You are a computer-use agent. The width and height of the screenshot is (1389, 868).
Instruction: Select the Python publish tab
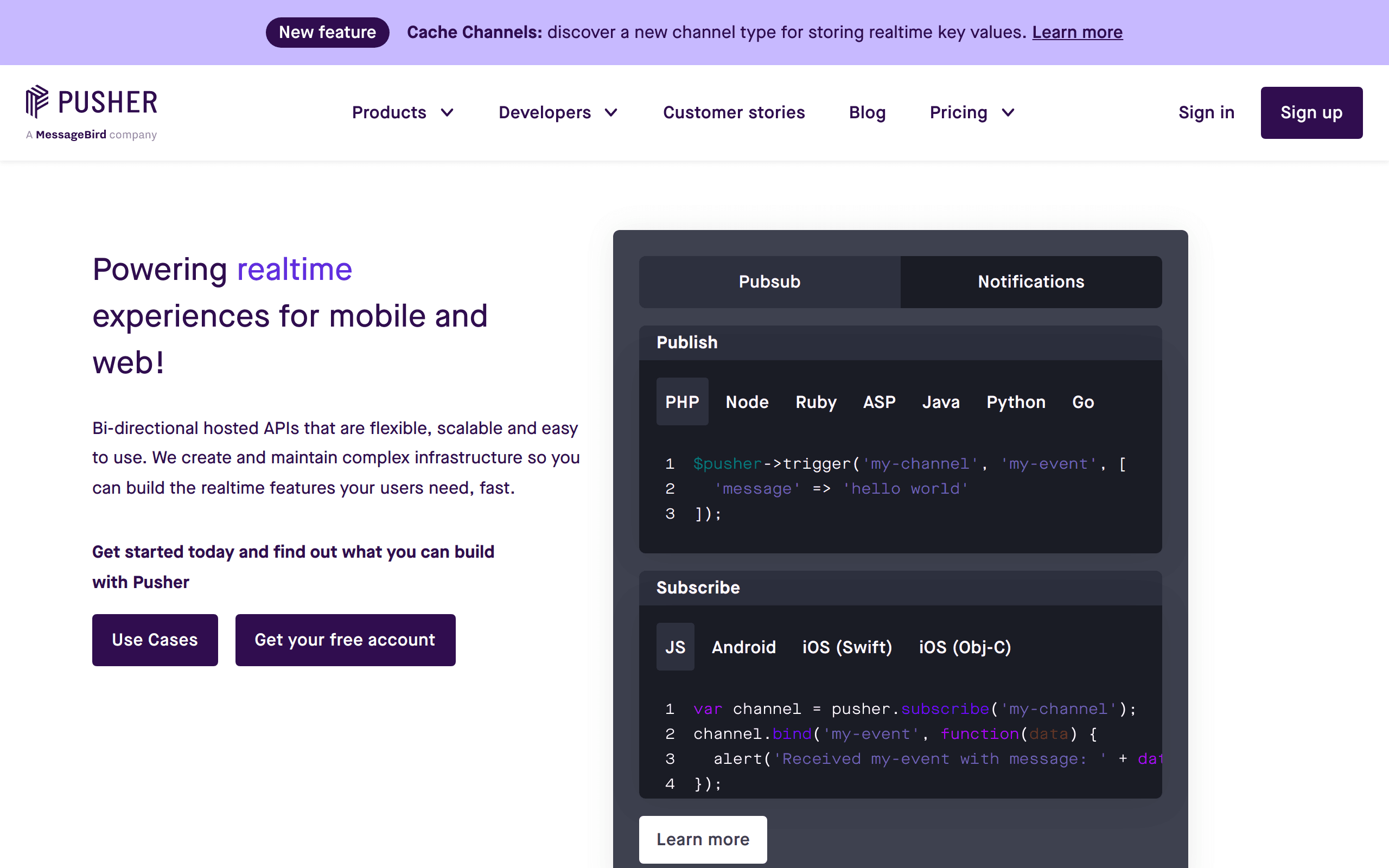point(1016,402)
